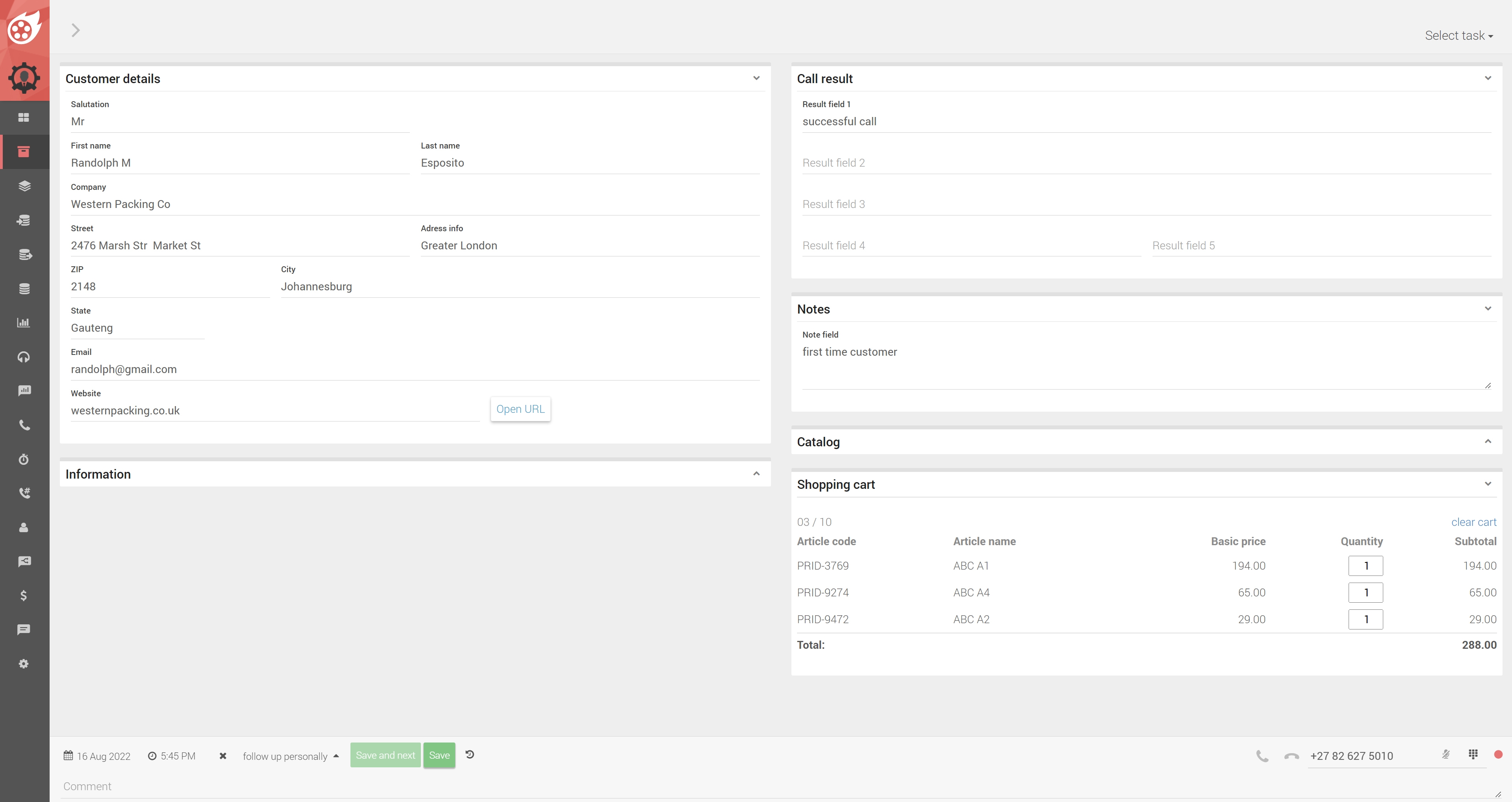Click the clear cart link
1512x802 pixels.
click(1473, 522)
